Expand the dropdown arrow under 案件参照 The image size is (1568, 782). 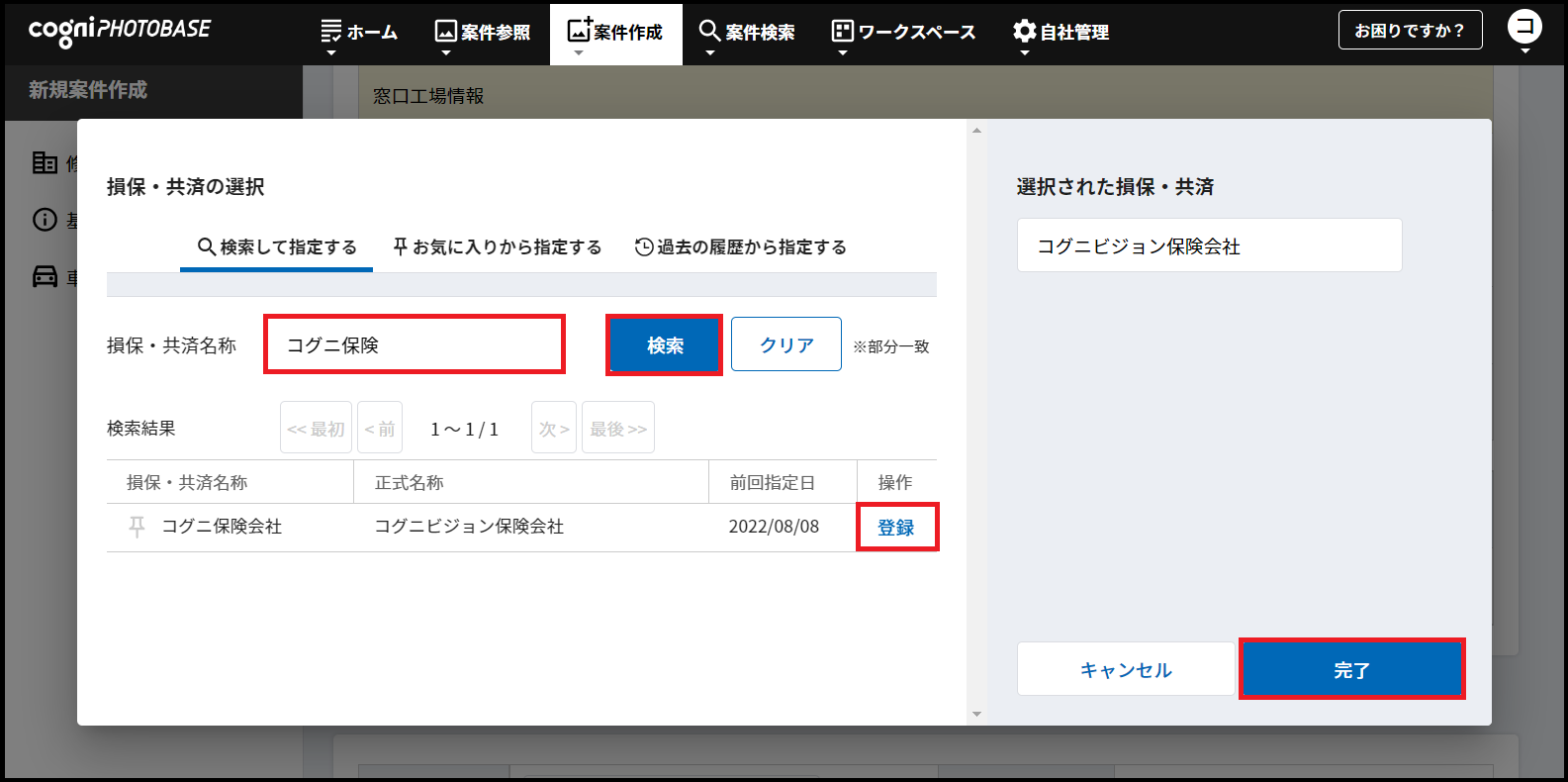pyautogui.click(x=446, y=53)
